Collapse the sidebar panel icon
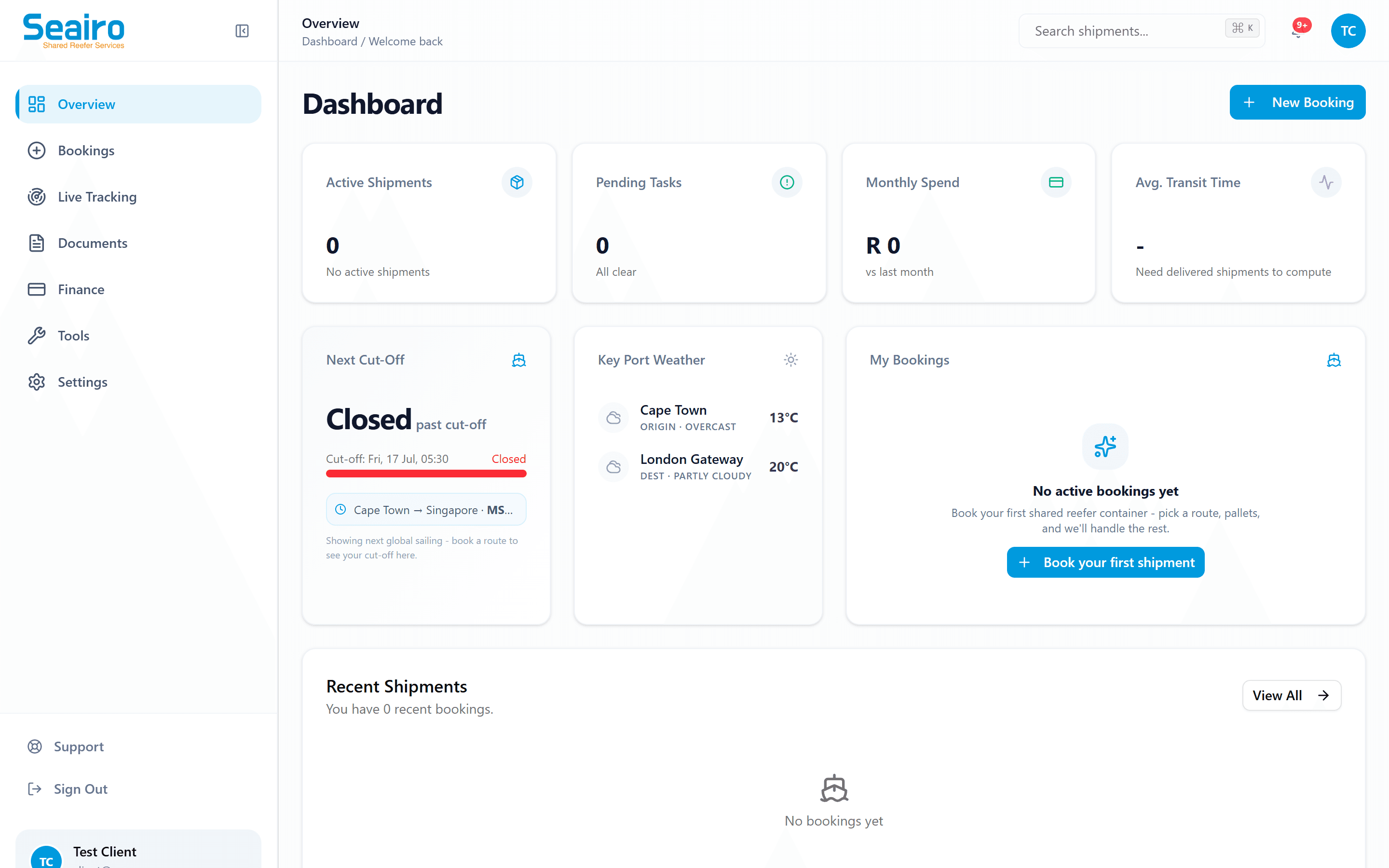 (x=242, y=30)
